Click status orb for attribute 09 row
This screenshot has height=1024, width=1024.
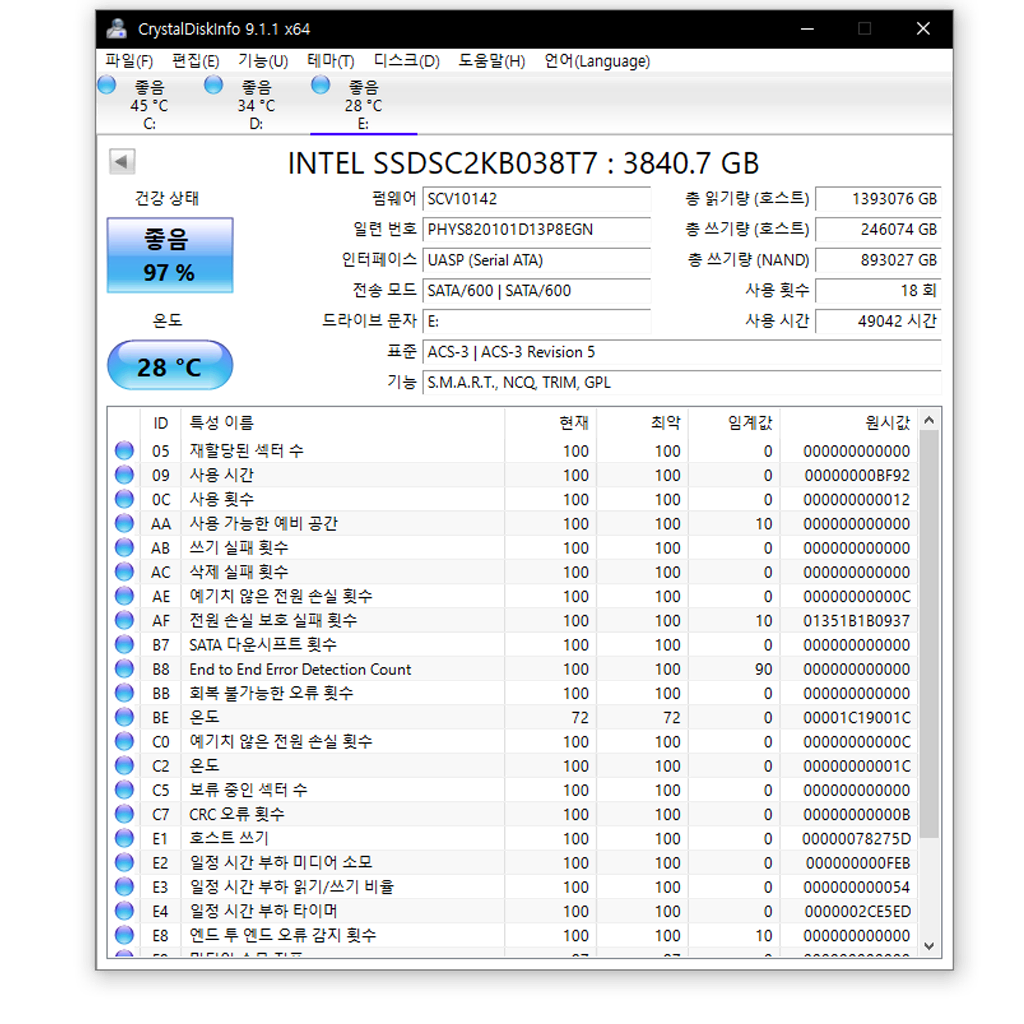pos(124,475)
